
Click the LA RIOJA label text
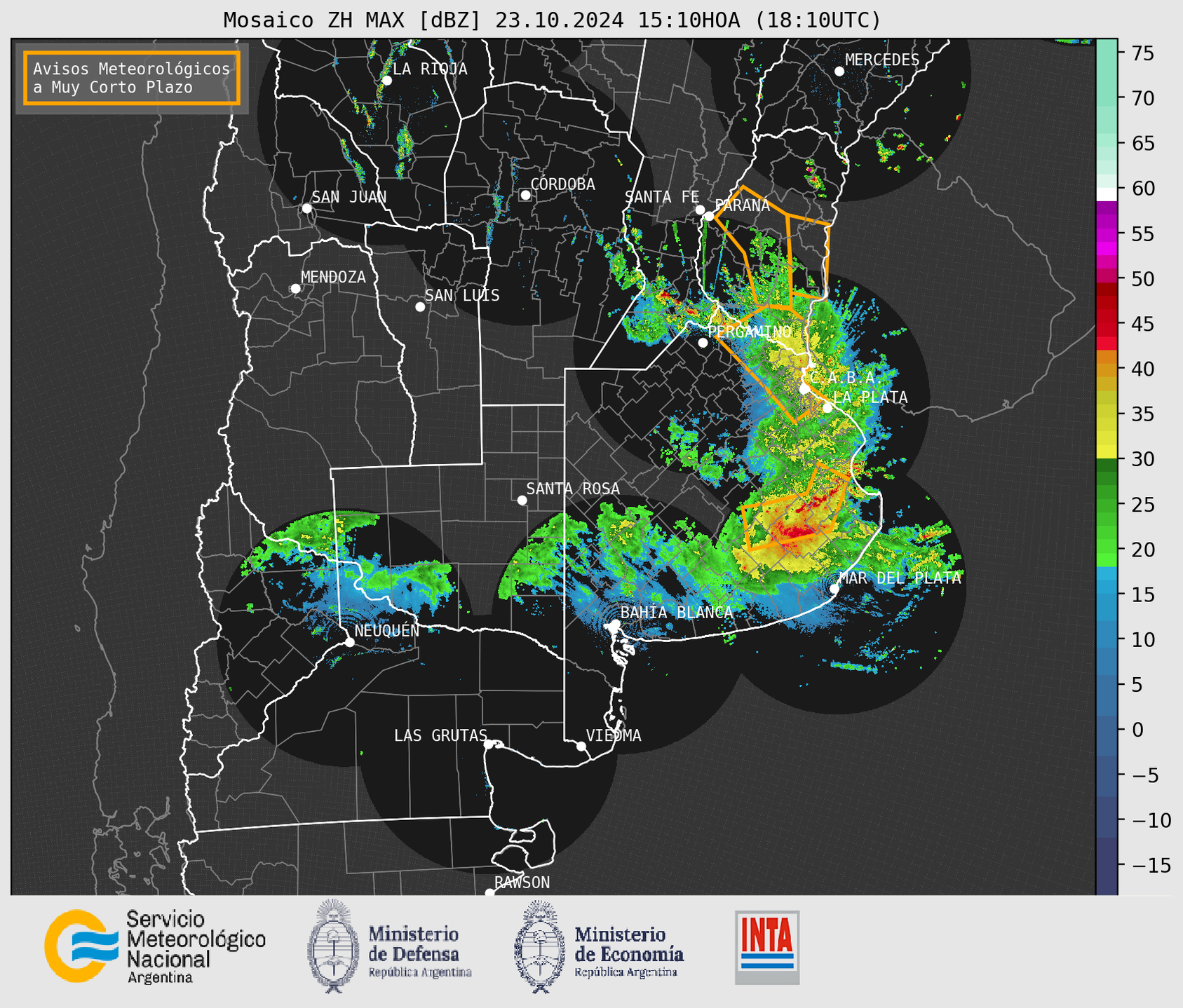point(430,69)
